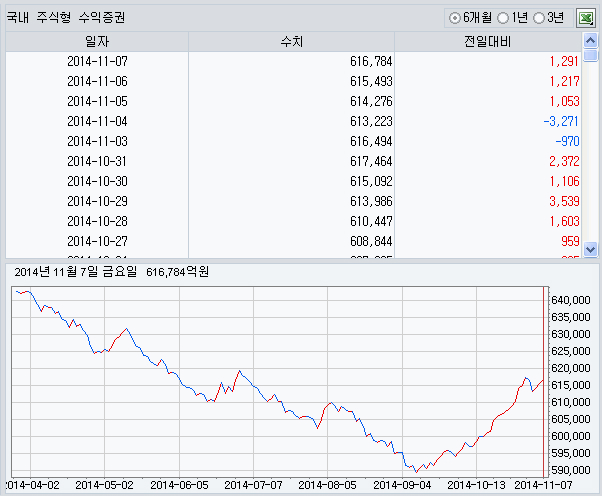Select the 6개월 period radio button

tap(456, 18)
